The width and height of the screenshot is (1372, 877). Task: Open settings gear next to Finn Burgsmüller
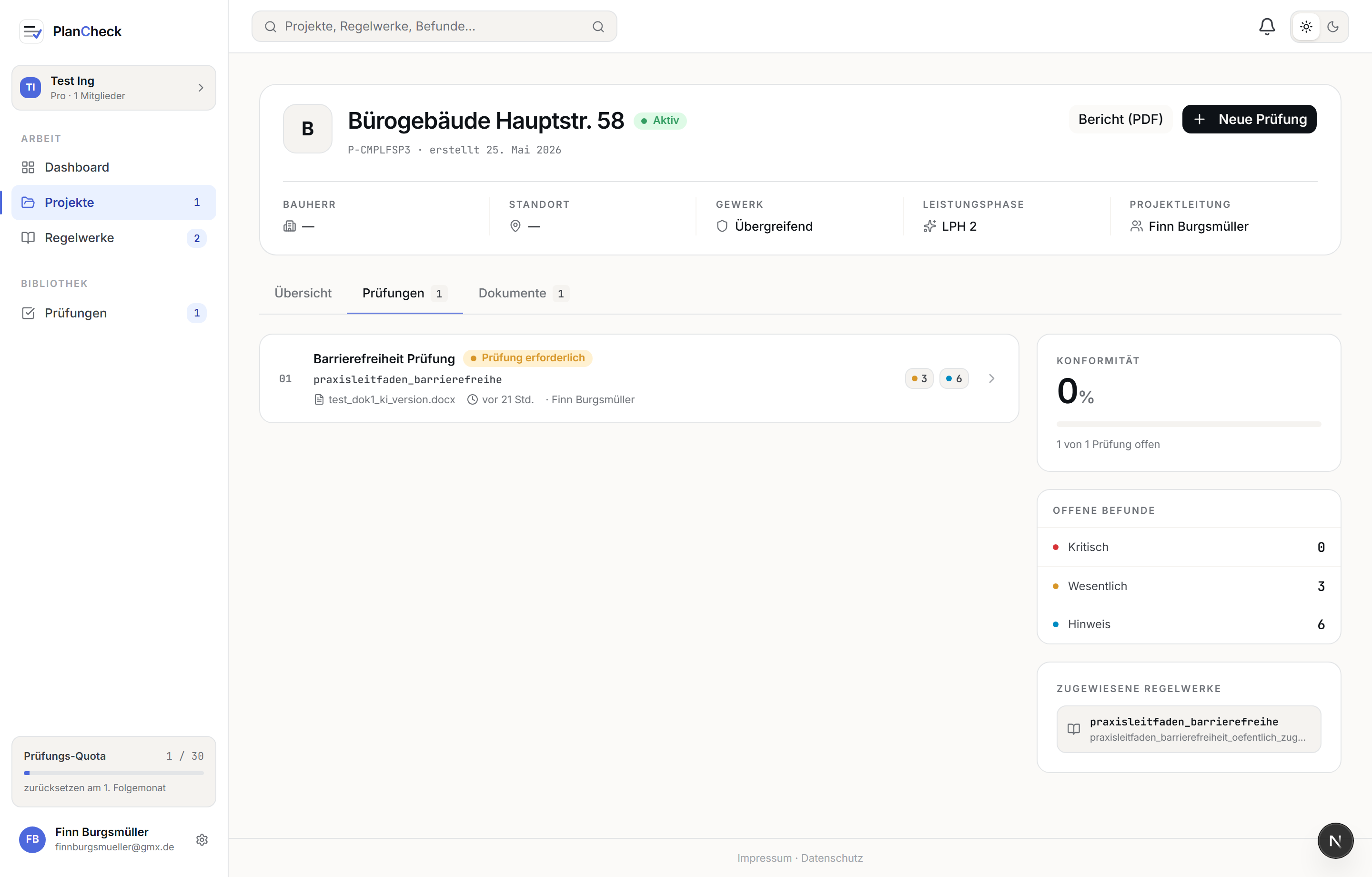202,840
